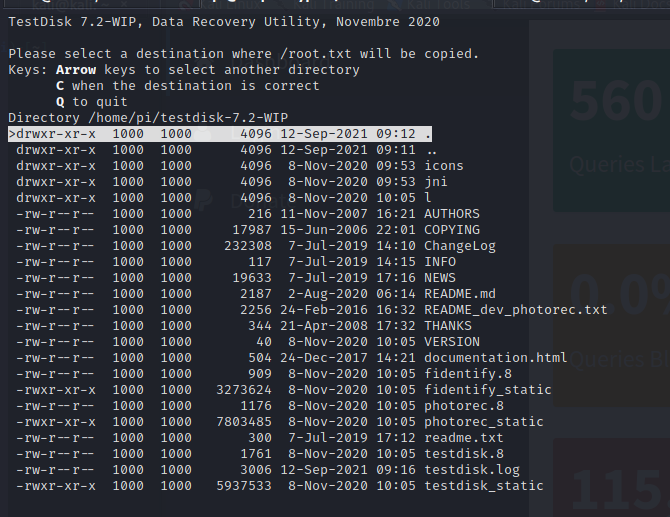Select the VERSION file row
670x517 pixels.
pyautogui.click(x=451, y=341)
